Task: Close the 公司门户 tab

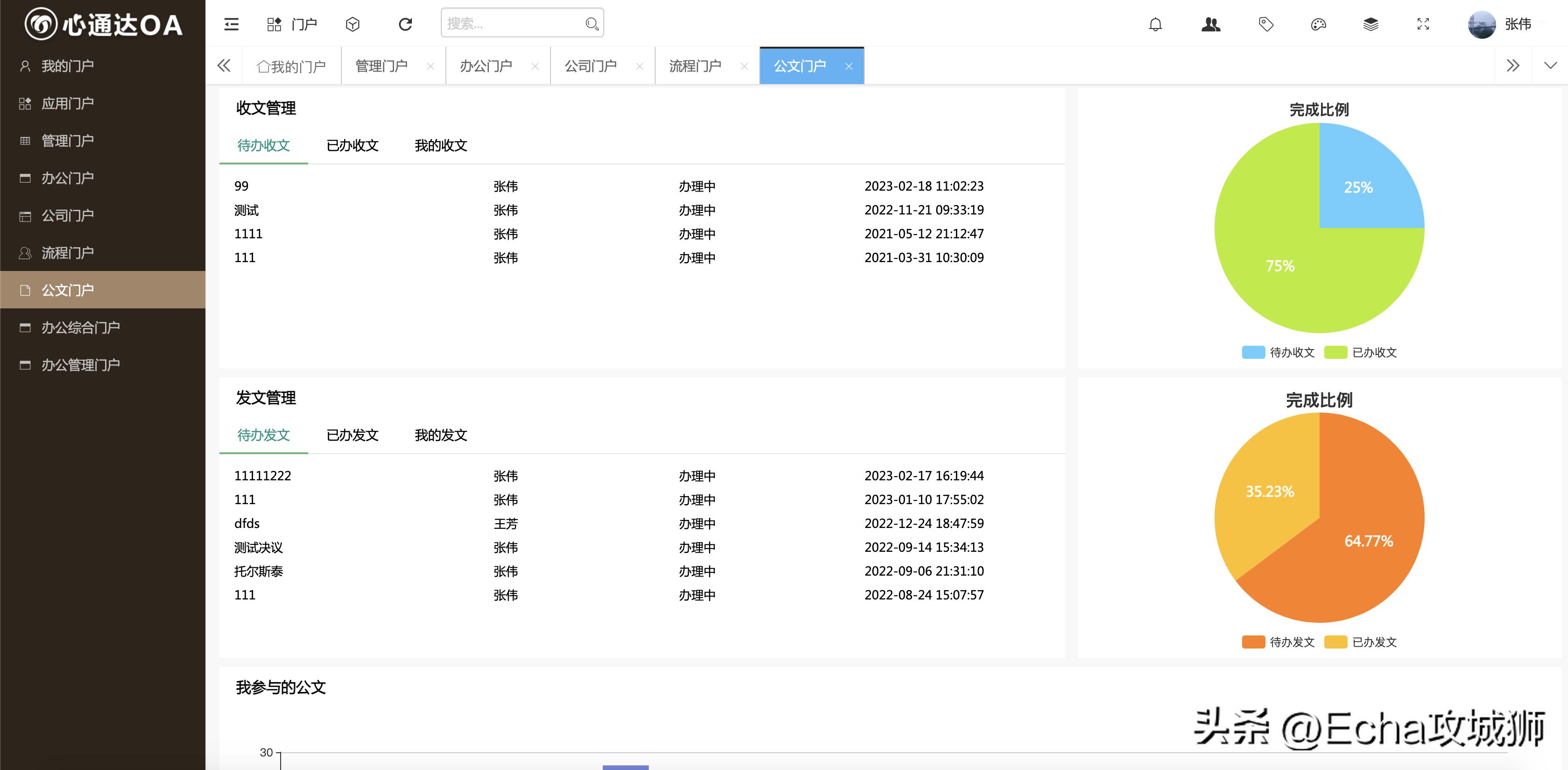Action: [x=639, y=66]
